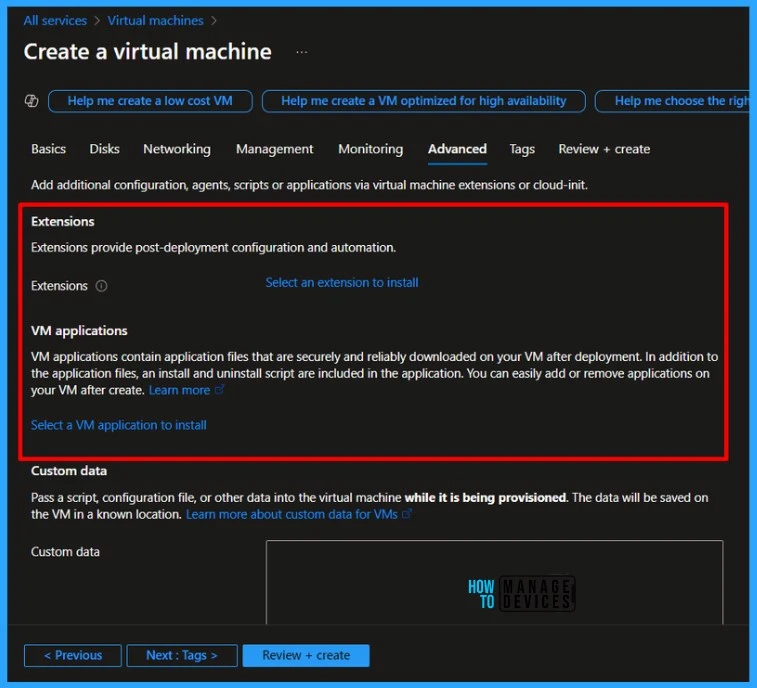
Task: Click Select an extension to install
Action: point(342,282)
